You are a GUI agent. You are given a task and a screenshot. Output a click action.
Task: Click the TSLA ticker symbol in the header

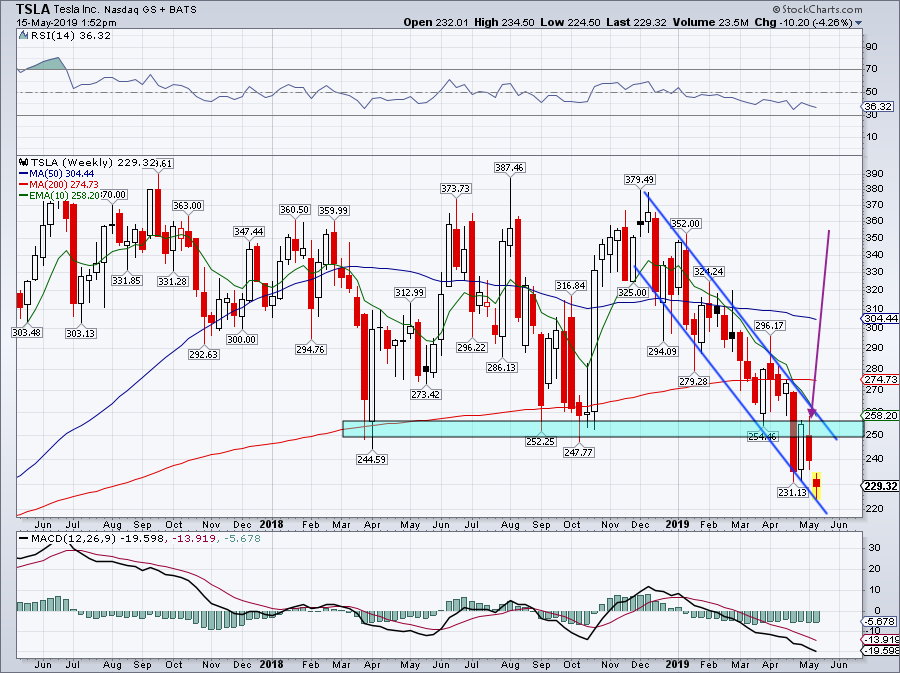tap(33, 10)
